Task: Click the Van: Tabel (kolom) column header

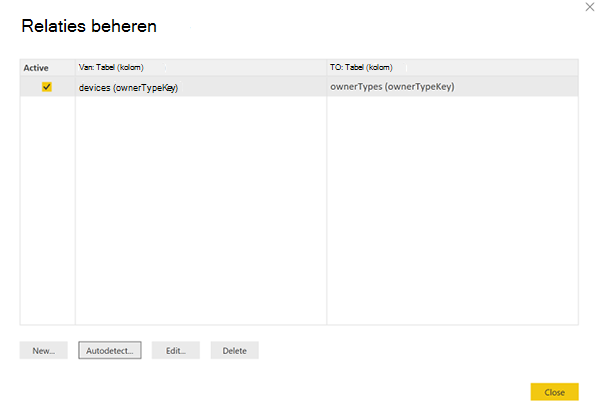Action: tap(201, 68)
